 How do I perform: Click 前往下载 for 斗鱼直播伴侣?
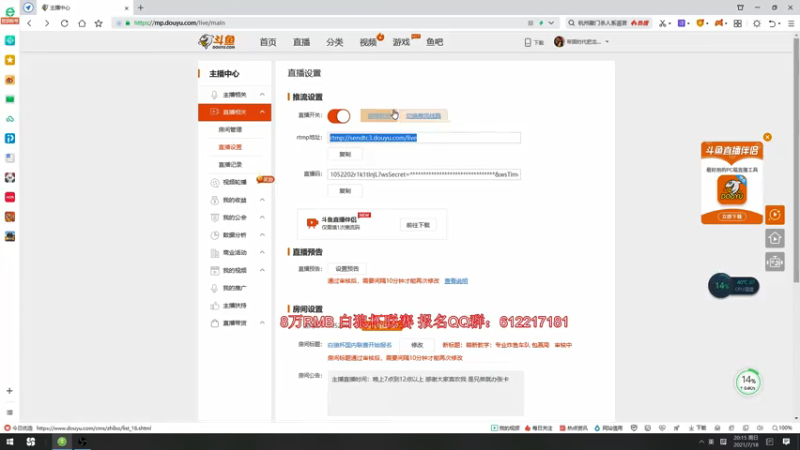tap(418, 225)
